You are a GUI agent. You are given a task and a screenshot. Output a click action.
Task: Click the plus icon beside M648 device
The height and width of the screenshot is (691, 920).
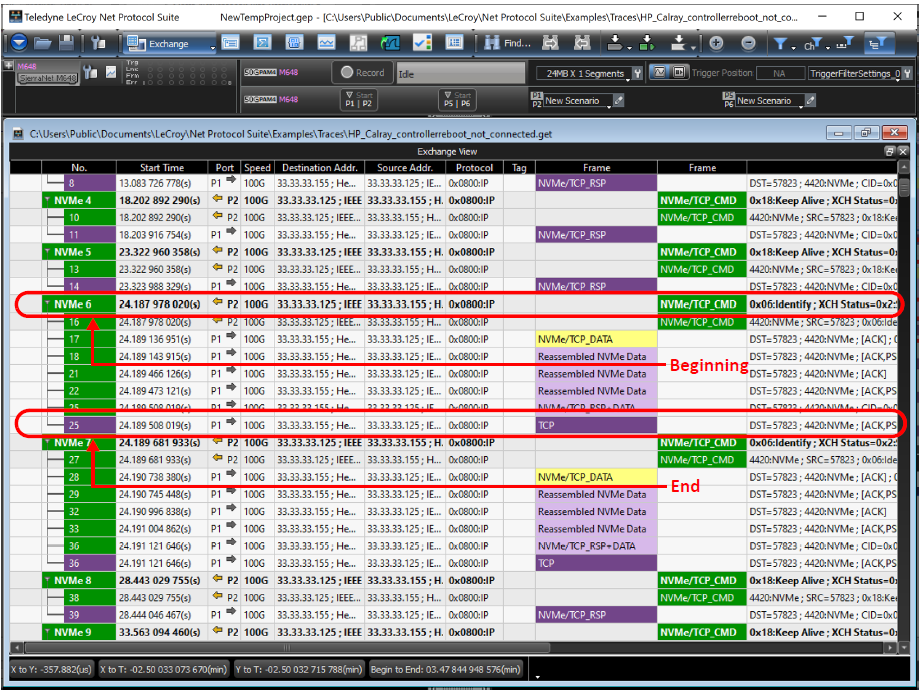tap(9, 65)
